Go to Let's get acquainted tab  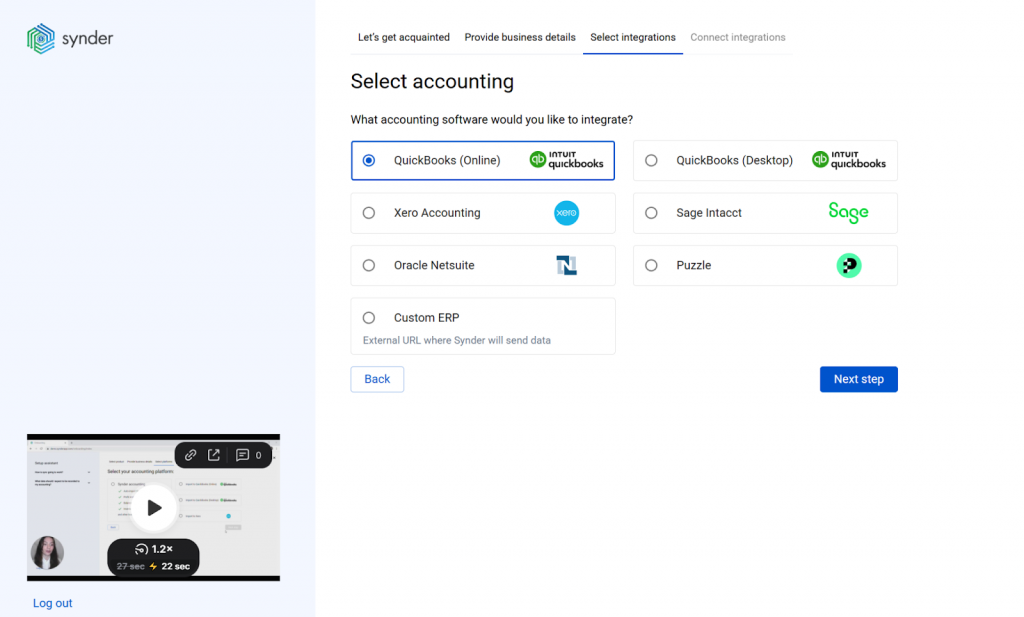coord(404,37)
